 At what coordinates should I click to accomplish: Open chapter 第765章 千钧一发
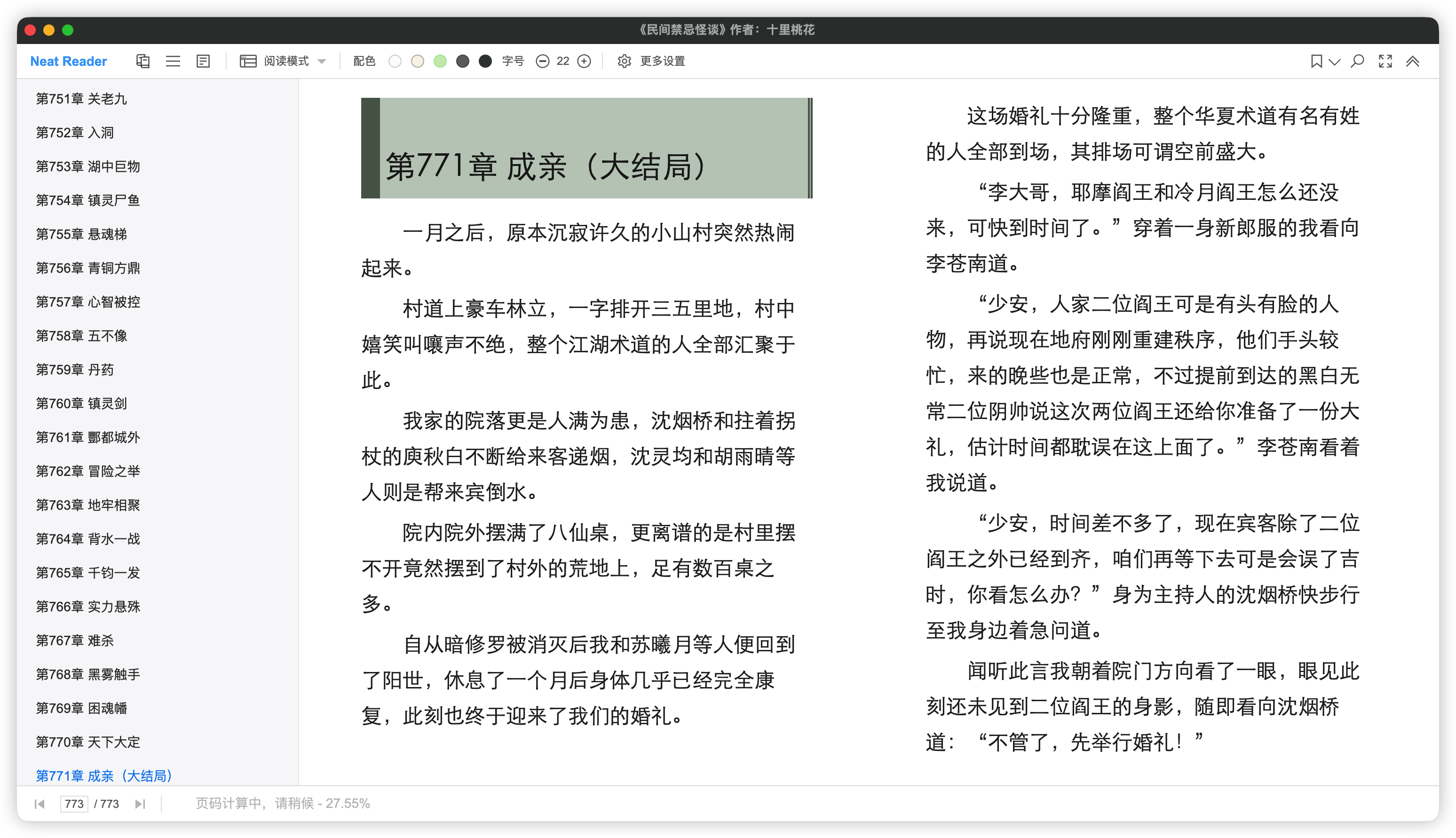88,573
